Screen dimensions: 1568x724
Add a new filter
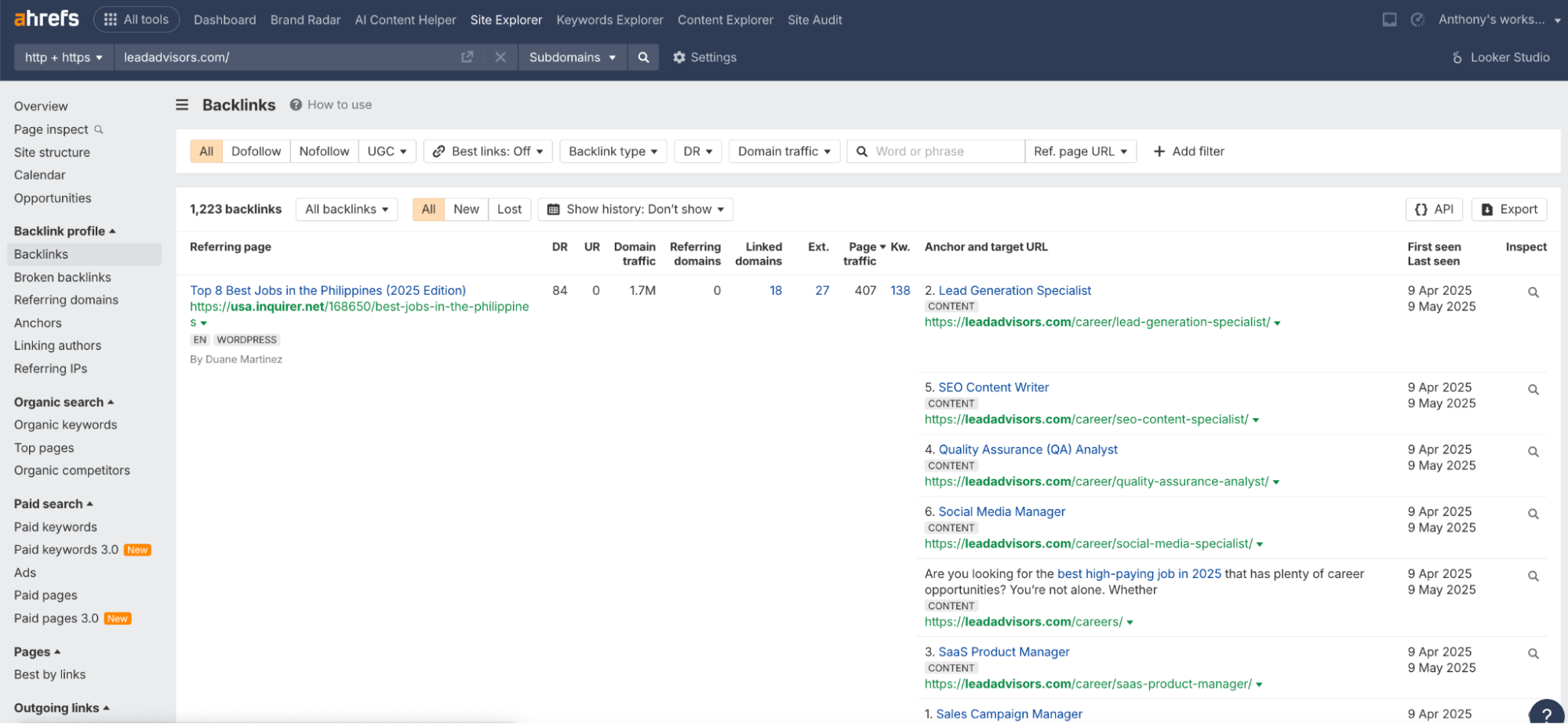[x=1188, y=151]
